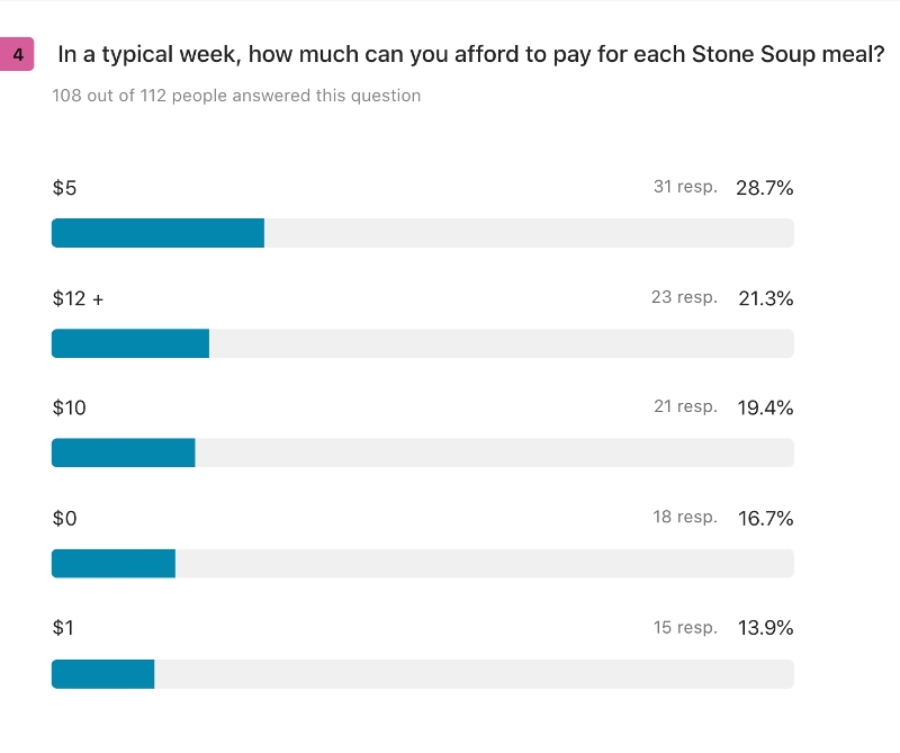
Task: Click the 23 resp. count
Action: coord(684,297)
